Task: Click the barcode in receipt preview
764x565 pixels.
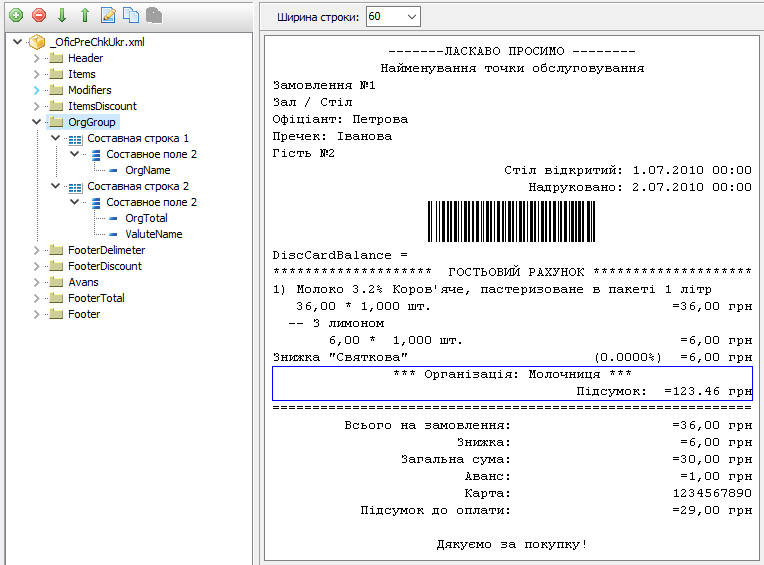Action: point(511,222)
